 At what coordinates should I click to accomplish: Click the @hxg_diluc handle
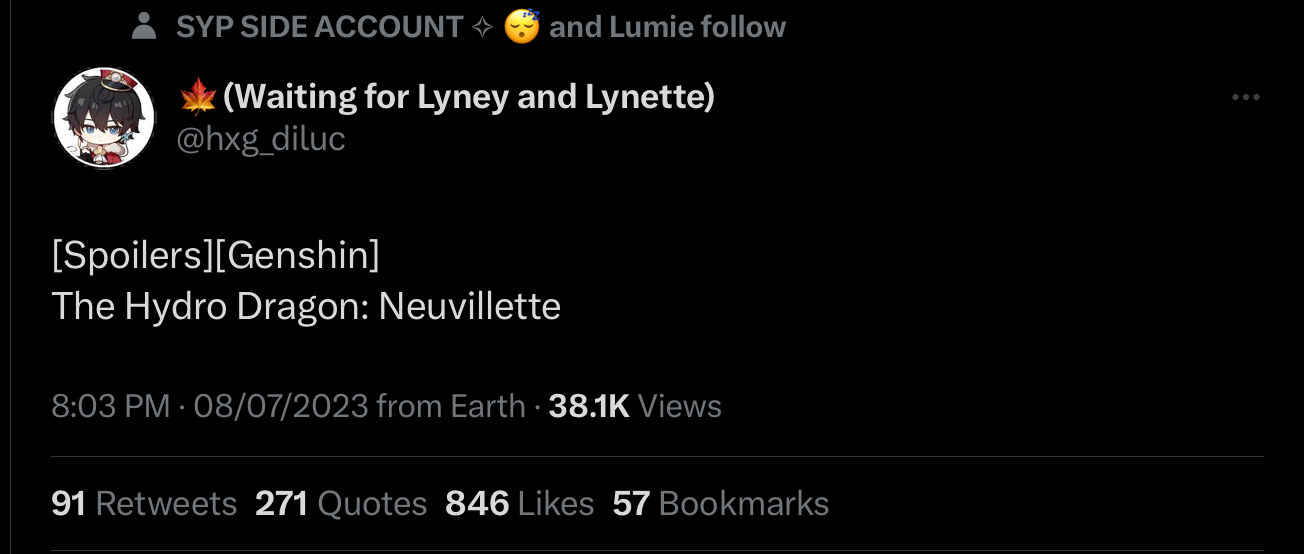click(260, 138)
